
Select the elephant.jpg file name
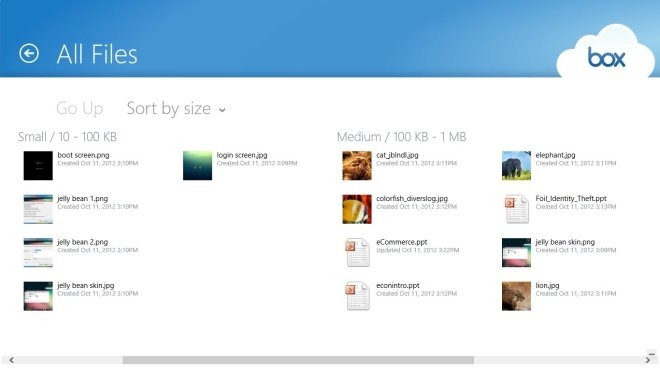[556, 155]
